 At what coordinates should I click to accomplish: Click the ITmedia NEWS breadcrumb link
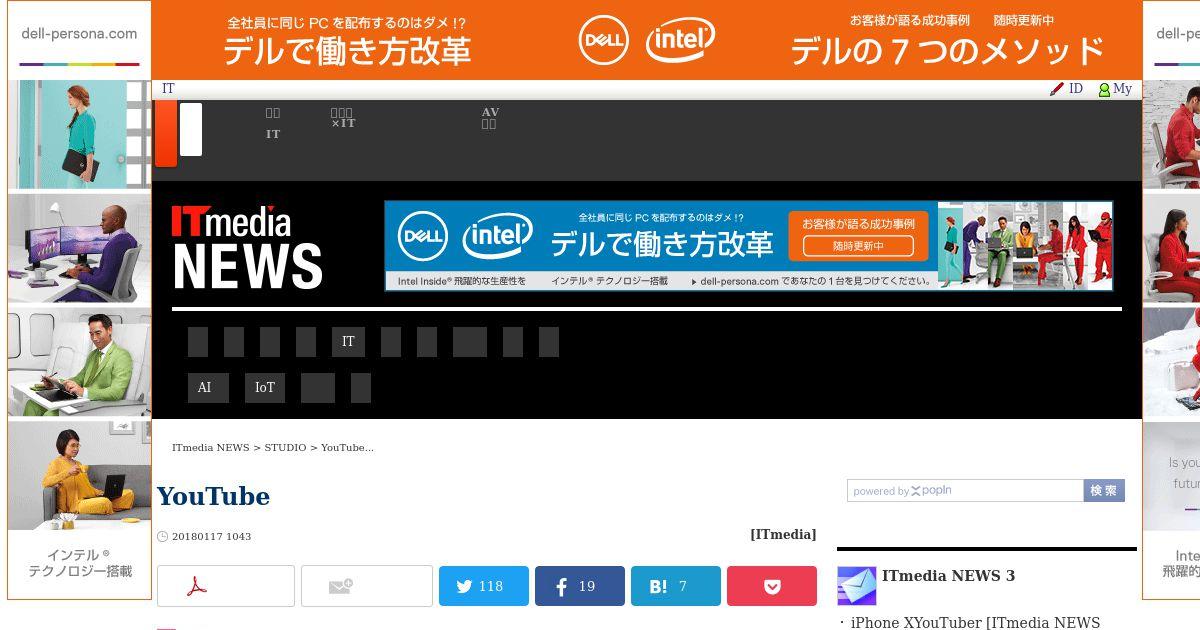(x=211, y=448)
